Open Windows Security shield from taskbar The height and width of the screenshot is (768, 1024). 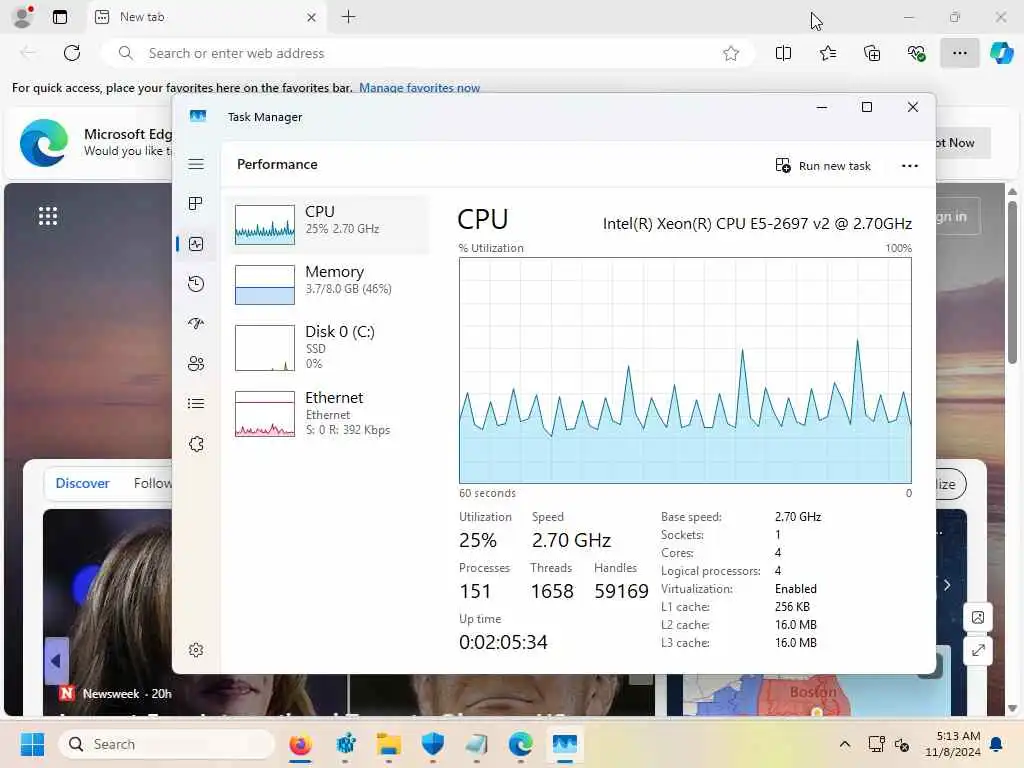point(433,744)
